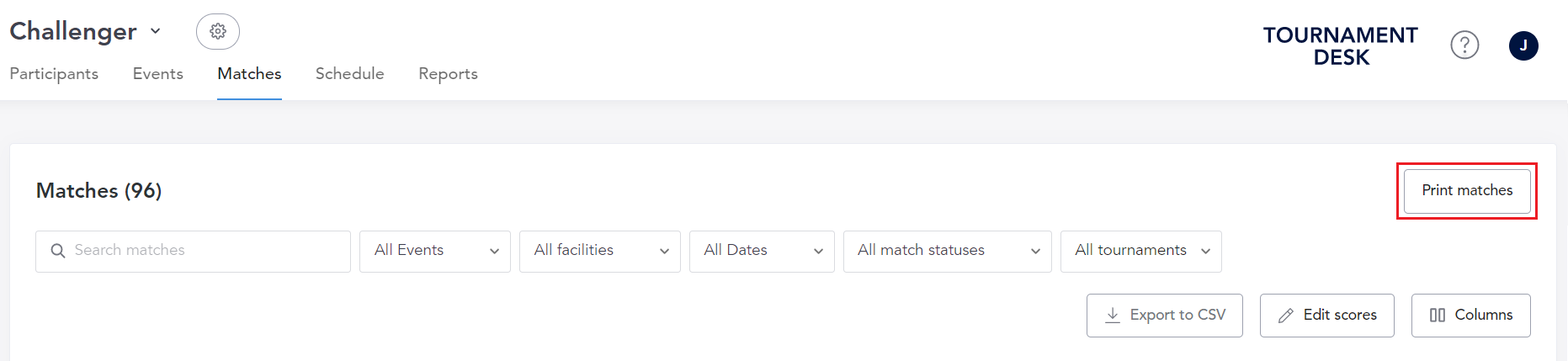Image resolution: width=1568 pixels, height=361 pixels.
Task: Expand the All tournaments filter
Action: 1141,252
